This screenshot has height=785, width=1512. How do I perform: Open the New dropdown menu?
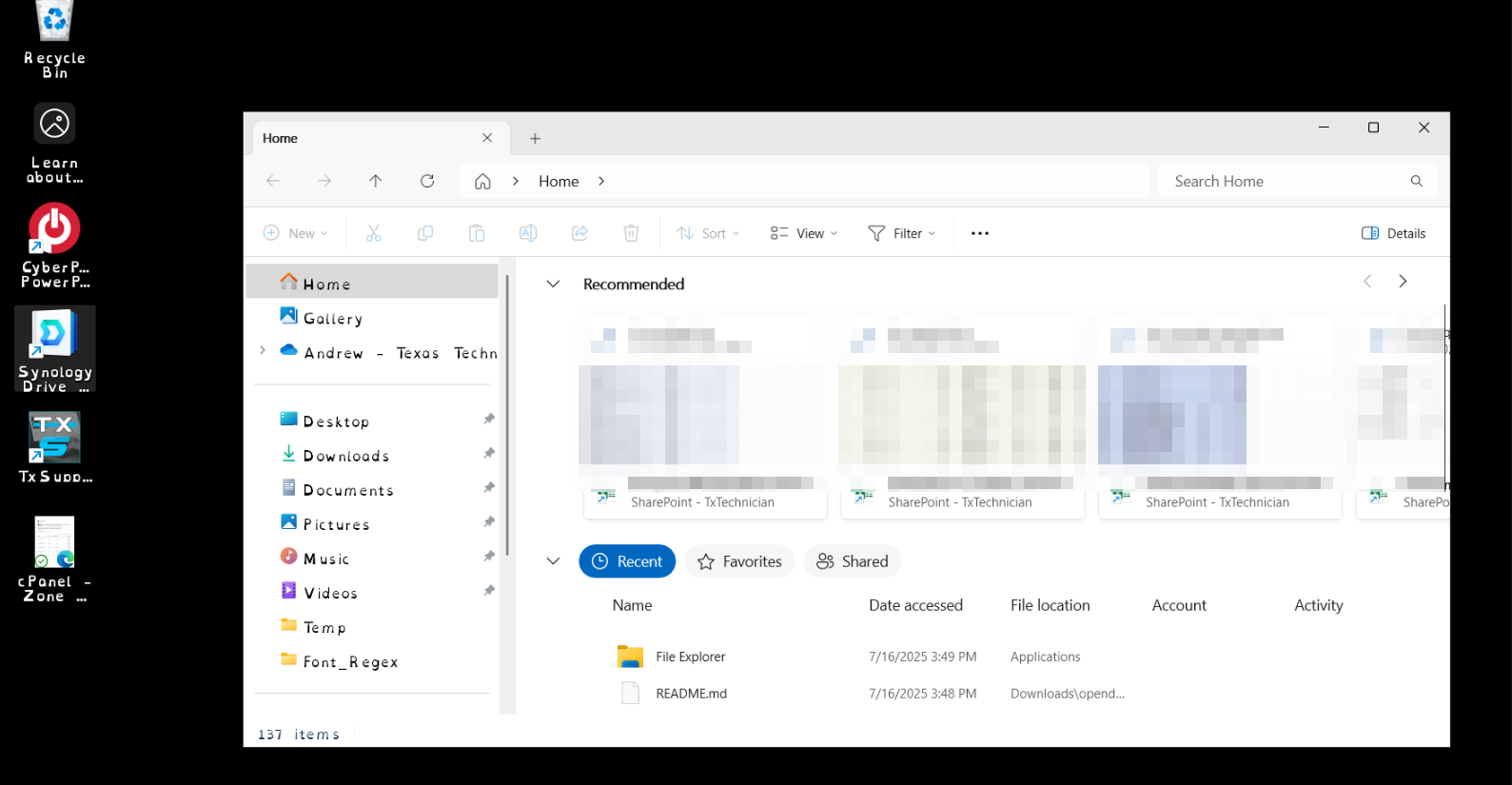296,233
